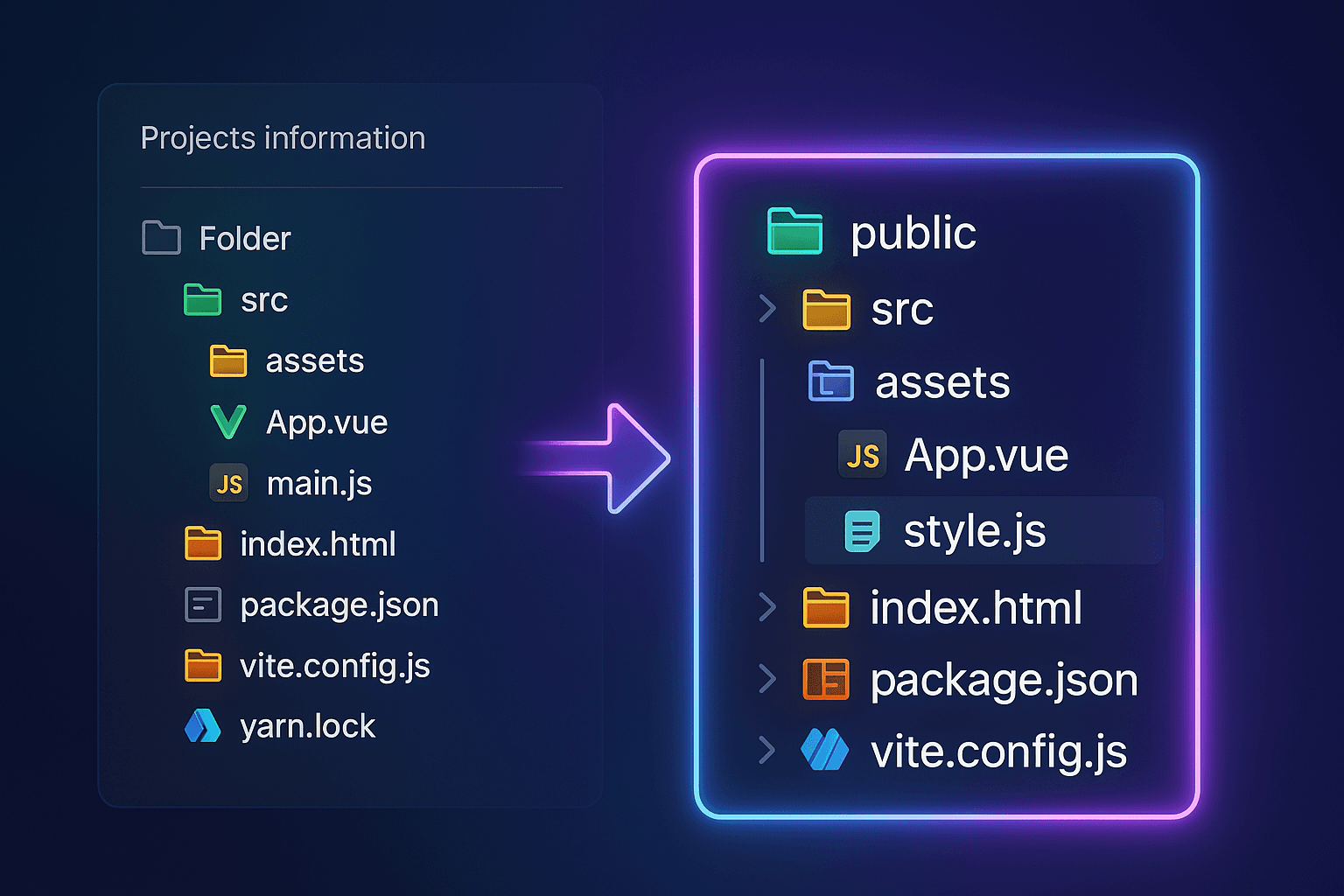Click the blue icon beside yarn.lock
1344x896 pixels.
coord(203,726)
